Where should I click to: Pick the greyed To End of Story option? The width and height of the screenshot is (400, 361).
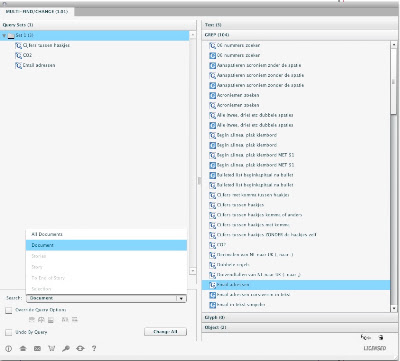[x=106, y=278]
